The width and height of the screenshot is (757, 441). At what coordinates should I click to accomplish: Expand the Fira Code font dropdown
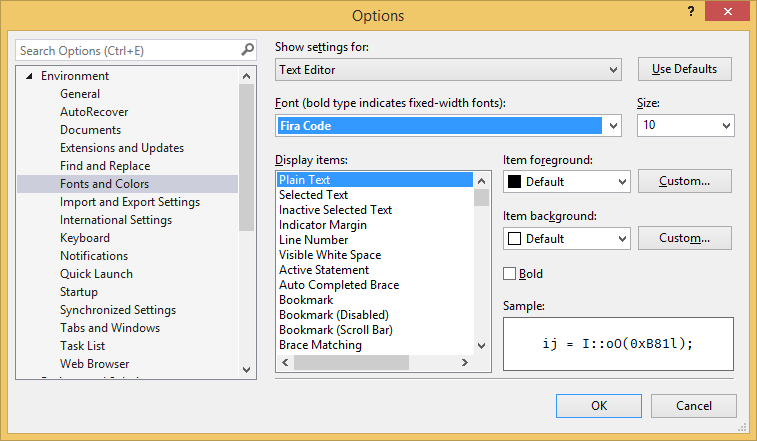(x=613, y=126)
